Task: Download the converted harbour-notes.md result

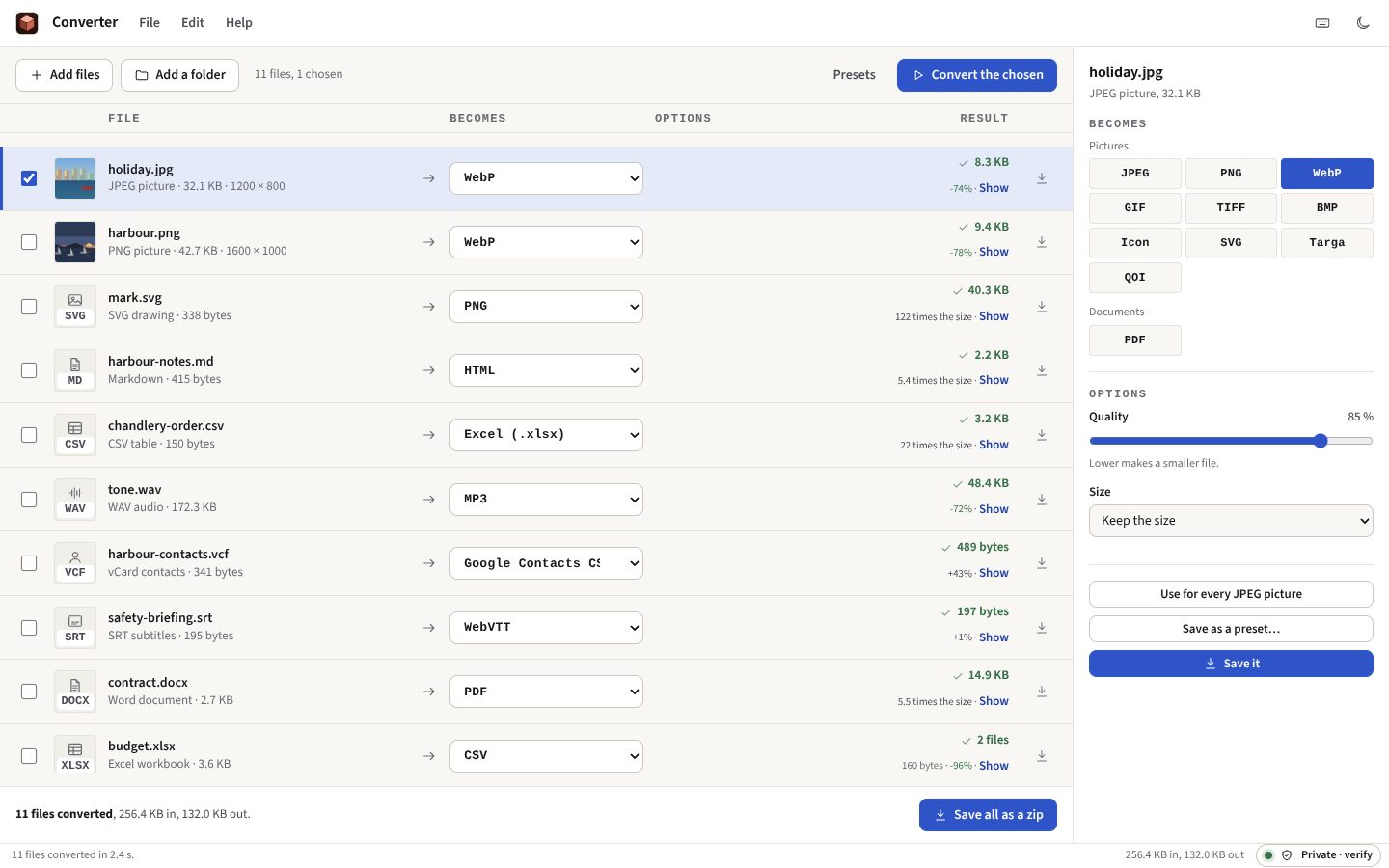Action: point(1042,370)
